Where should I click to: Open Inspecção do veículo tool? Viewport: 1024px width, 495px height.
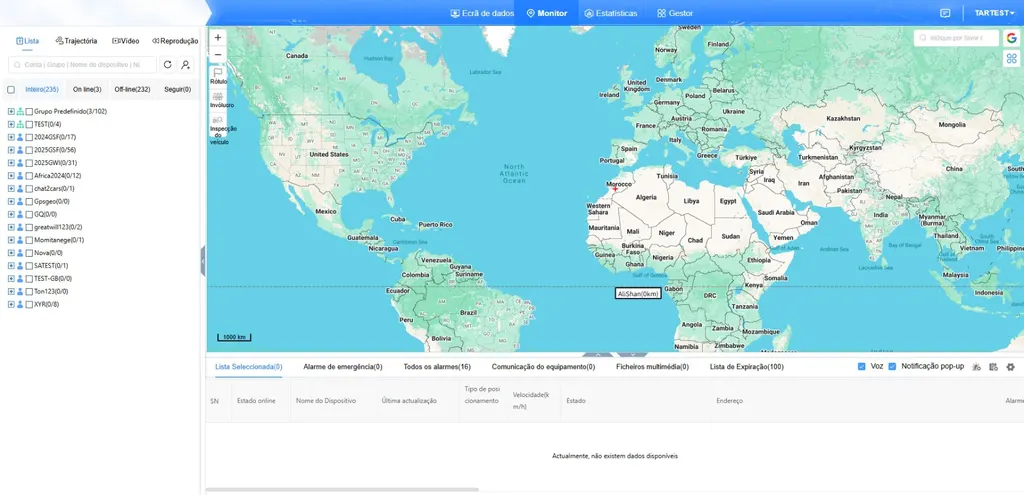[x=218, y=129]
